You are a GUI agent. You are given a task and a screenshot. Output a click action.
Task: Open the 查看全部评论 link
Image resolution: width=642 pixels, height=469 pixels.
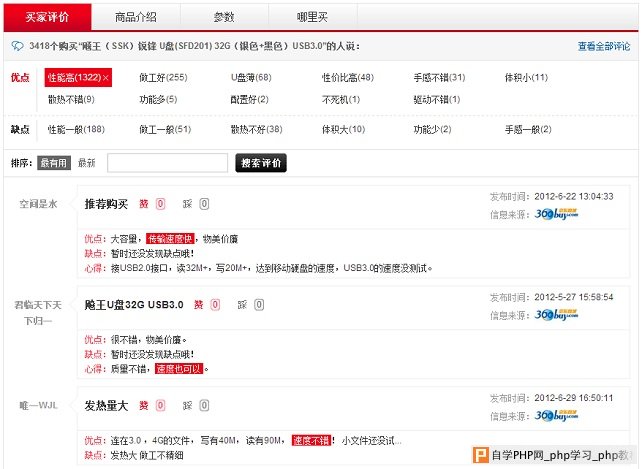click(x=603, y=46)
